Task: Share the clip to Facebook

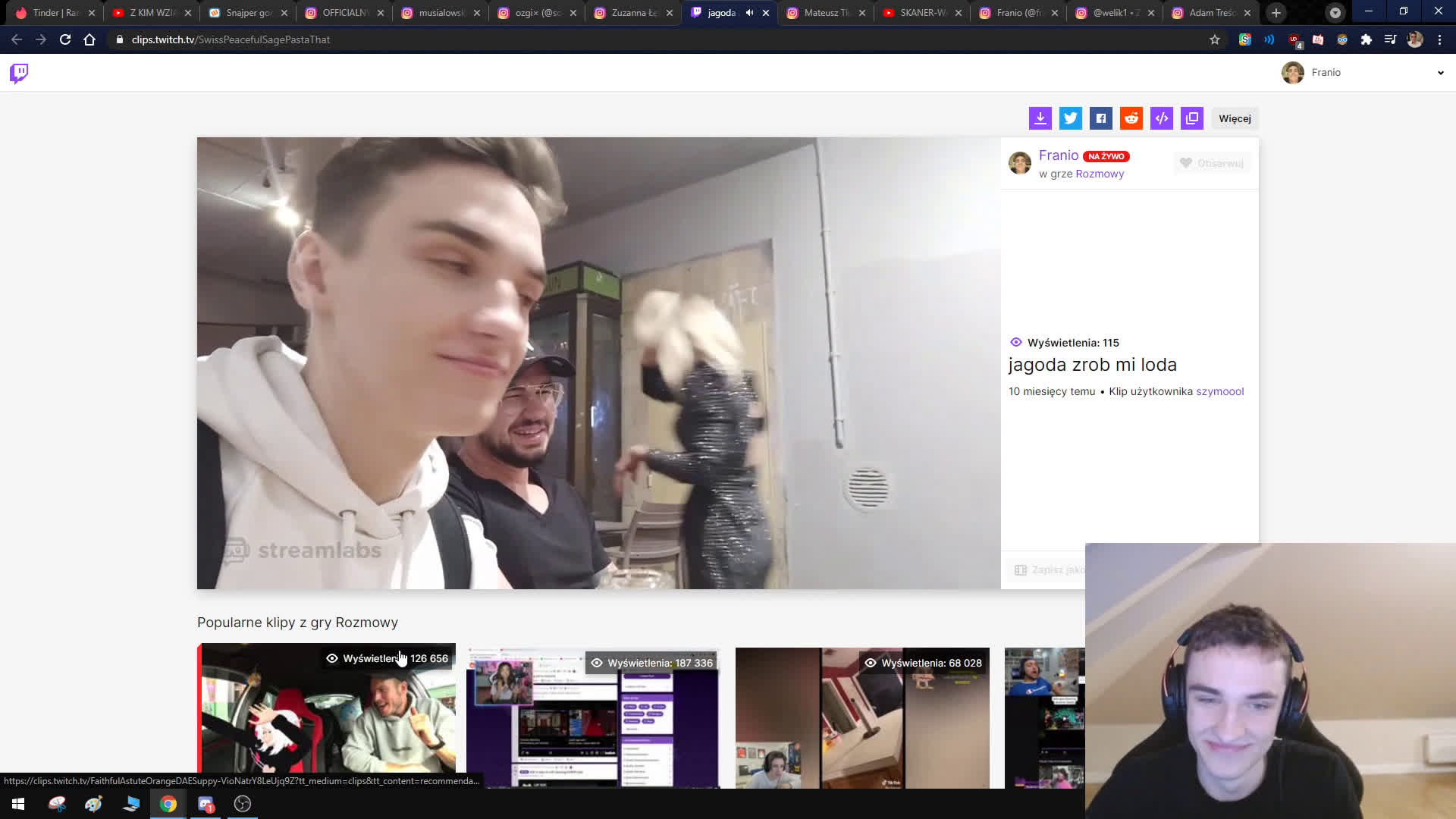Action: (x=1101, y=118)
